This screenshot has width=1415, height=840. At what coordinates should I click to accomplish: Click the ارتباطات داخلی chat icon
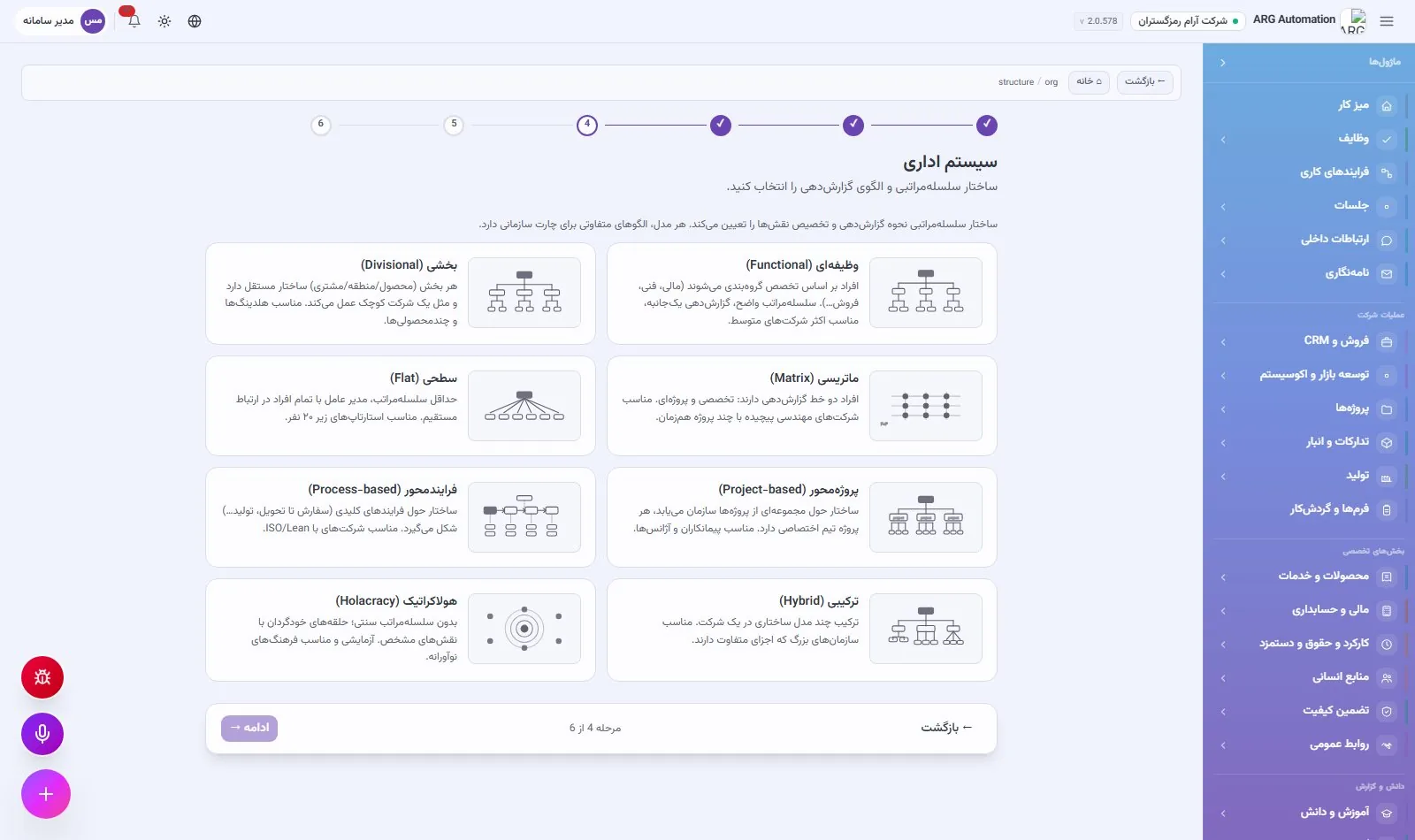click(1387, 241)
